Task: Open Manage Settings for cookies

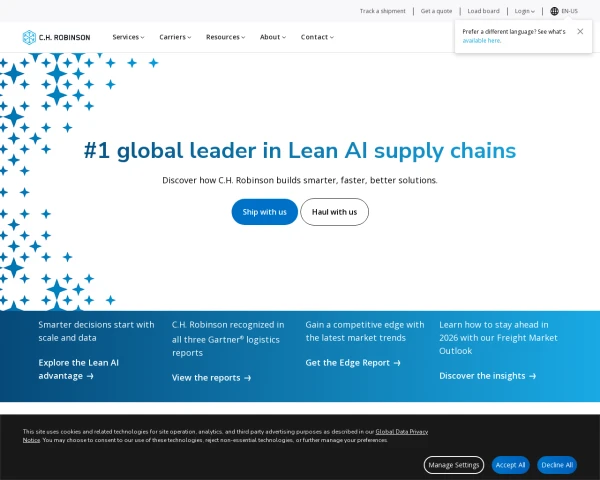Action: 453,465
